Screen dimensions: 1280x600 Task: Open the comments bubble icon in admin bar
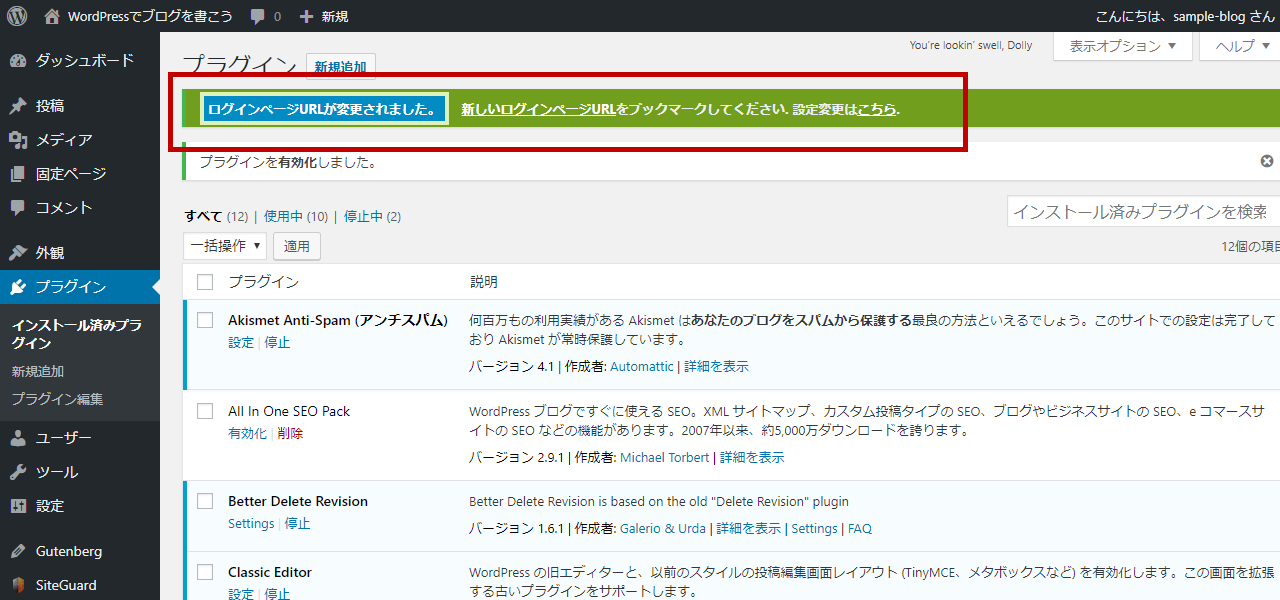coord(258,17)
